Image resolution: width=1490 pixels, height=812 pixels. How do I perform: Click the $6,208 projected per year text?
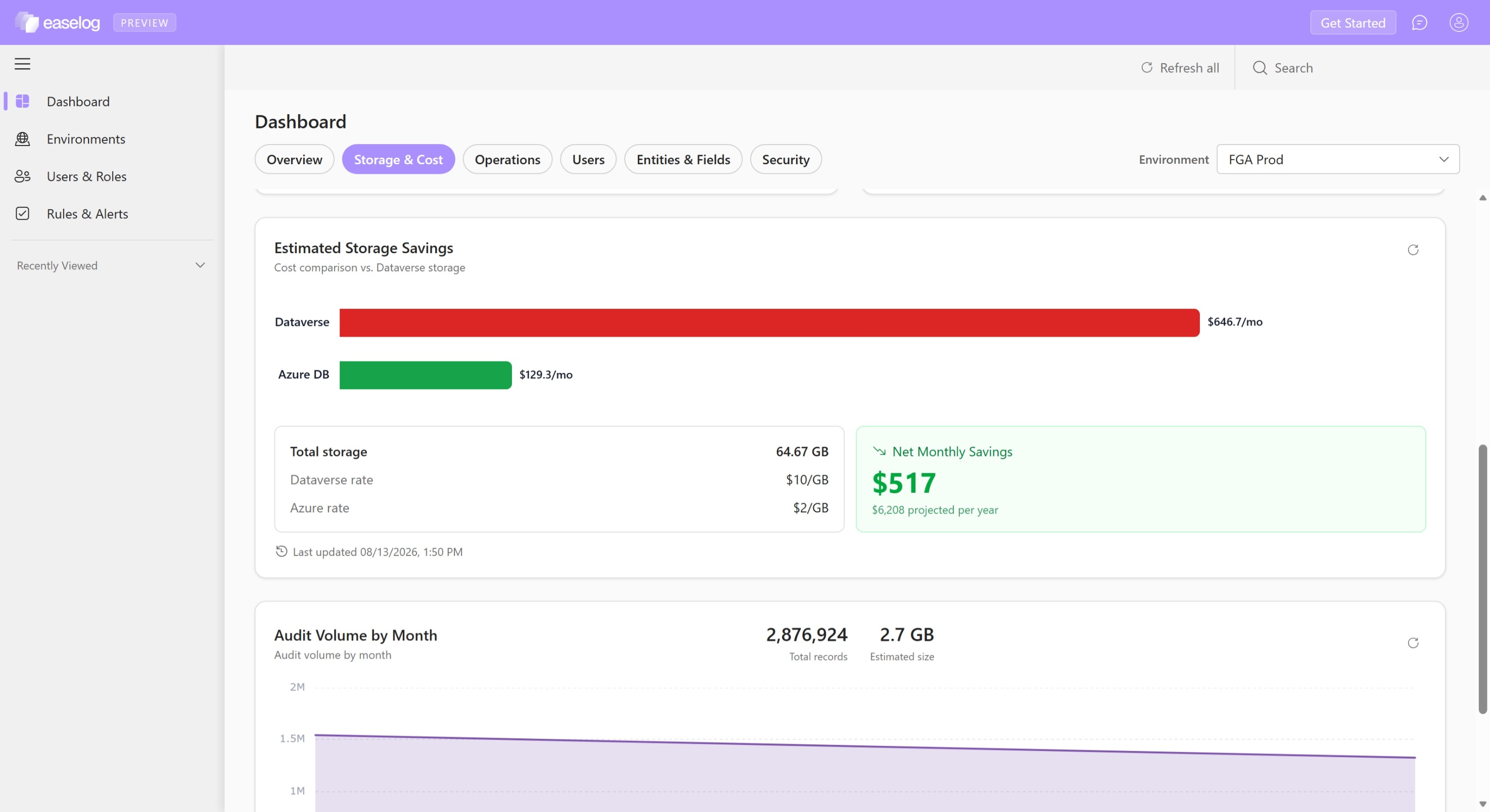point(935,510)
